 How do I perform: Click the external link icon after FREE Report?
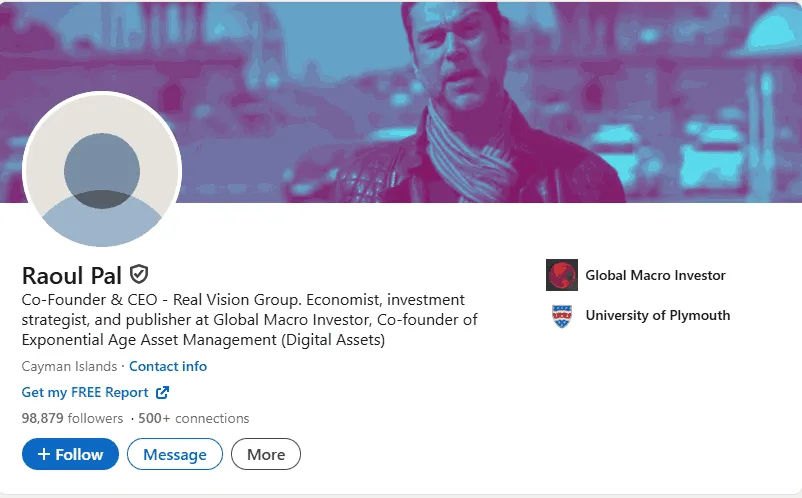pos(162,393)
